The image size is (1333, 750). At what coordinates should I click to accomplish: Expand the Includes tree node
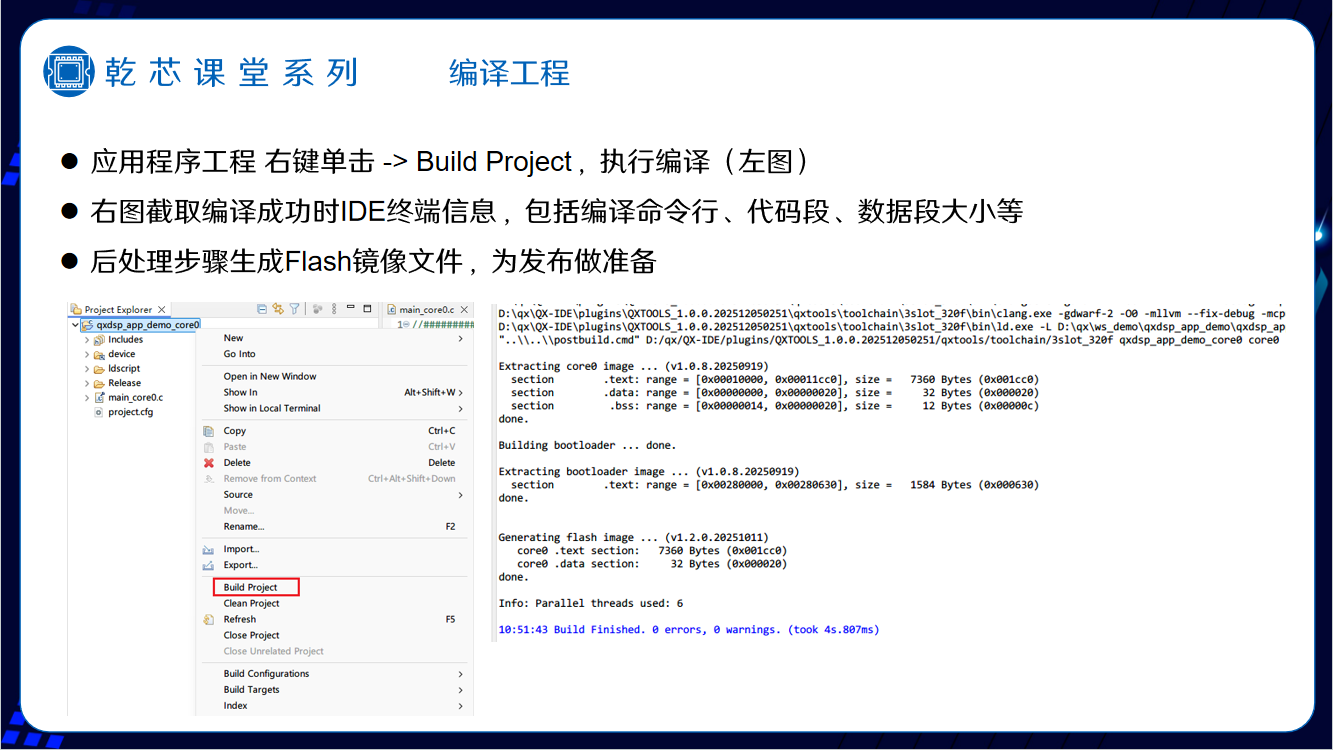pos(87,340)
